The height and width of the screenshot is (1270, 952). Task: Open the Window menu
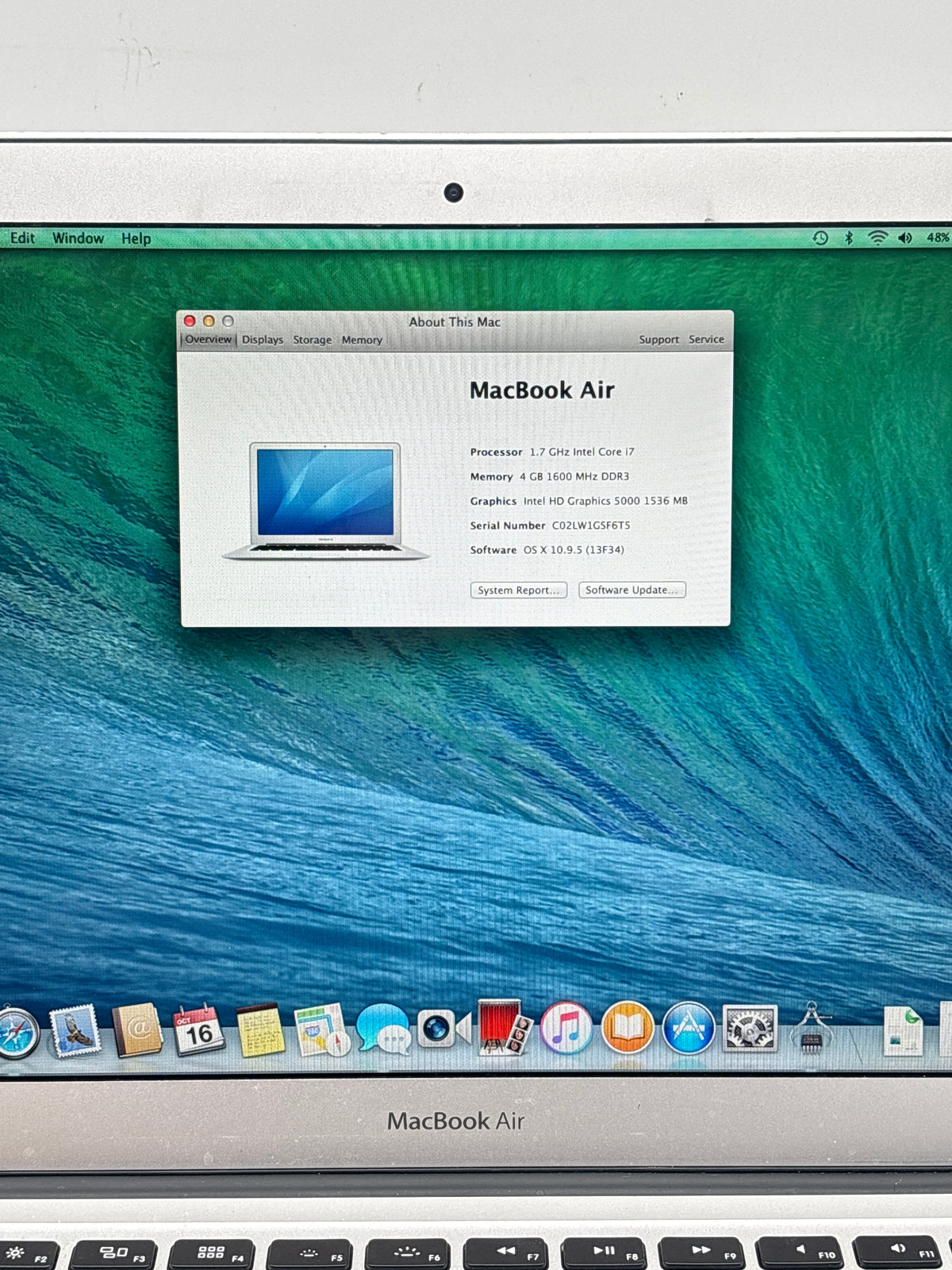pos(78,238)
